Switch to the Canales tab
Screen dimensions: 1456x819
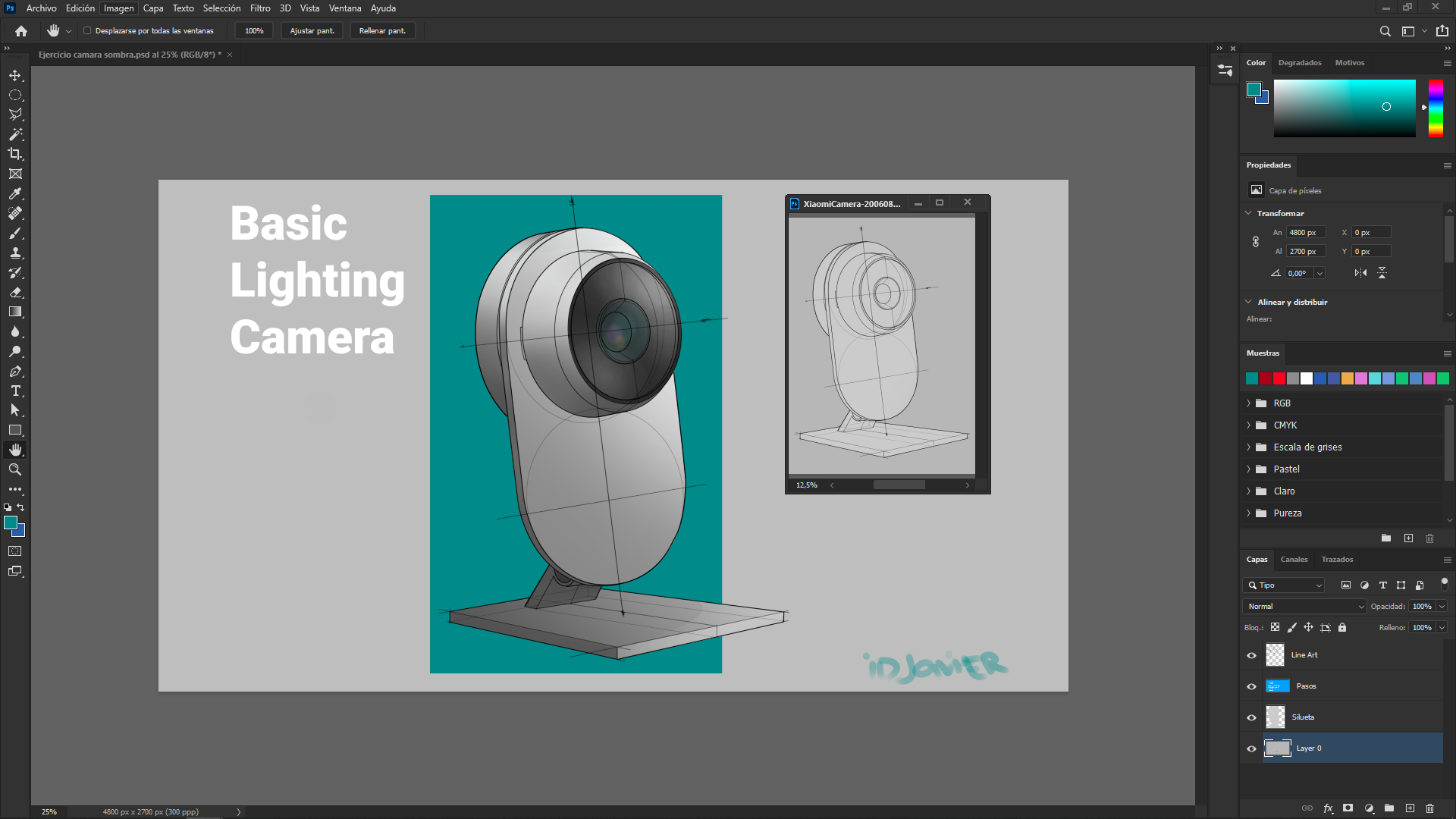(x=1294, y=560)
